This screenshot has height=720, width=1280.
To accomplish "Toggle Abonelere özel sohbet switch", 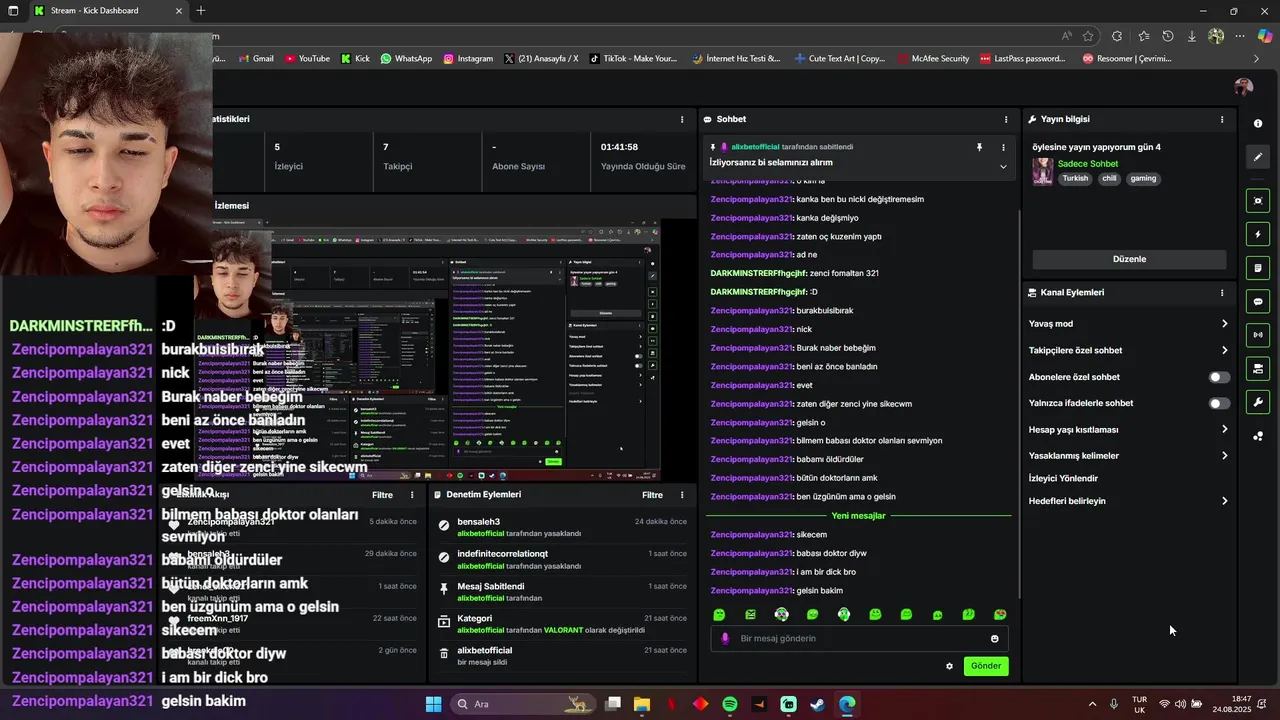I will 1219,377.
